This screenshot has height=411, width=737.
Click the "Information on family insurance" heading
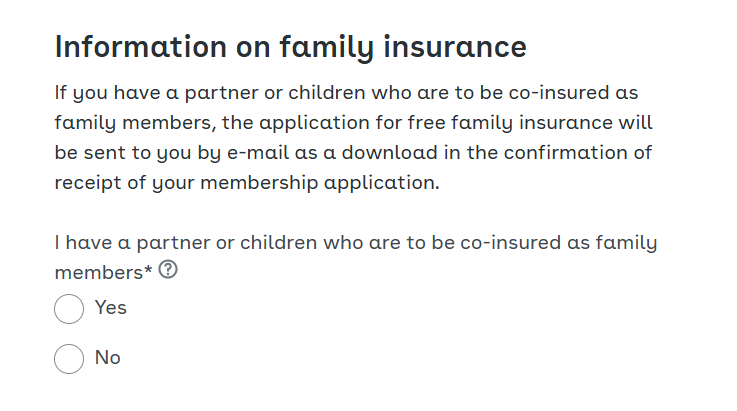pos(290,47)
